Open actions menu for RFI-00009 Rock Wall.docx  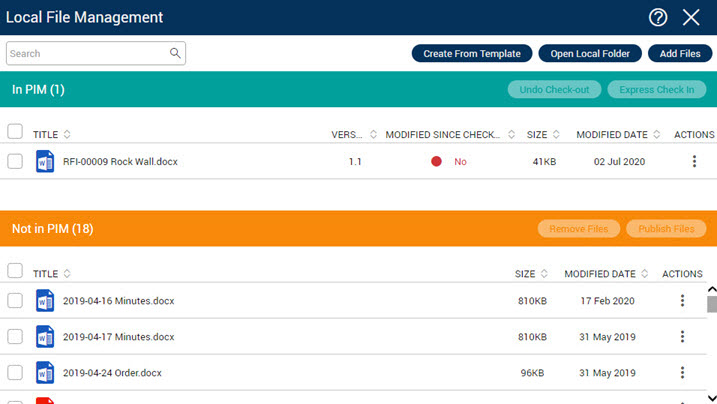click(694, 161)
